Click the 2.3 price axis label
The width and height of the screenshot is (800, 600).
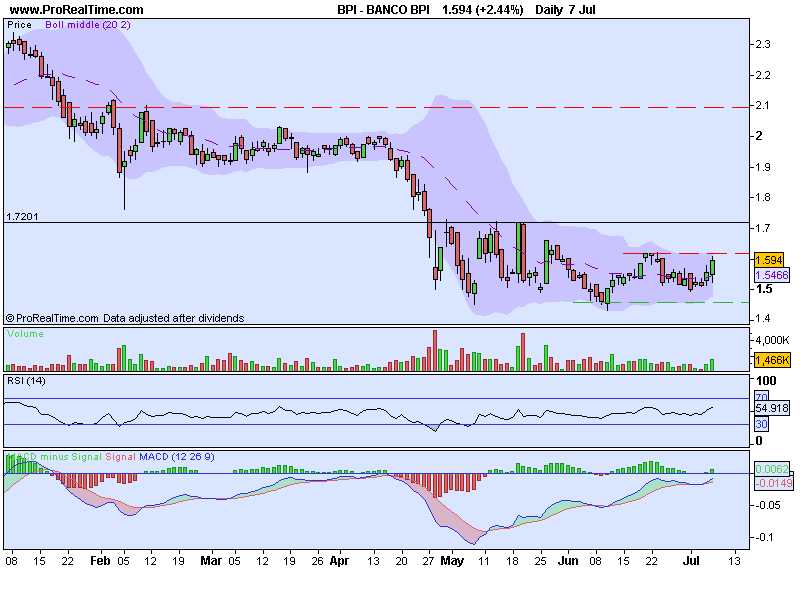click(x=763, y=44)
